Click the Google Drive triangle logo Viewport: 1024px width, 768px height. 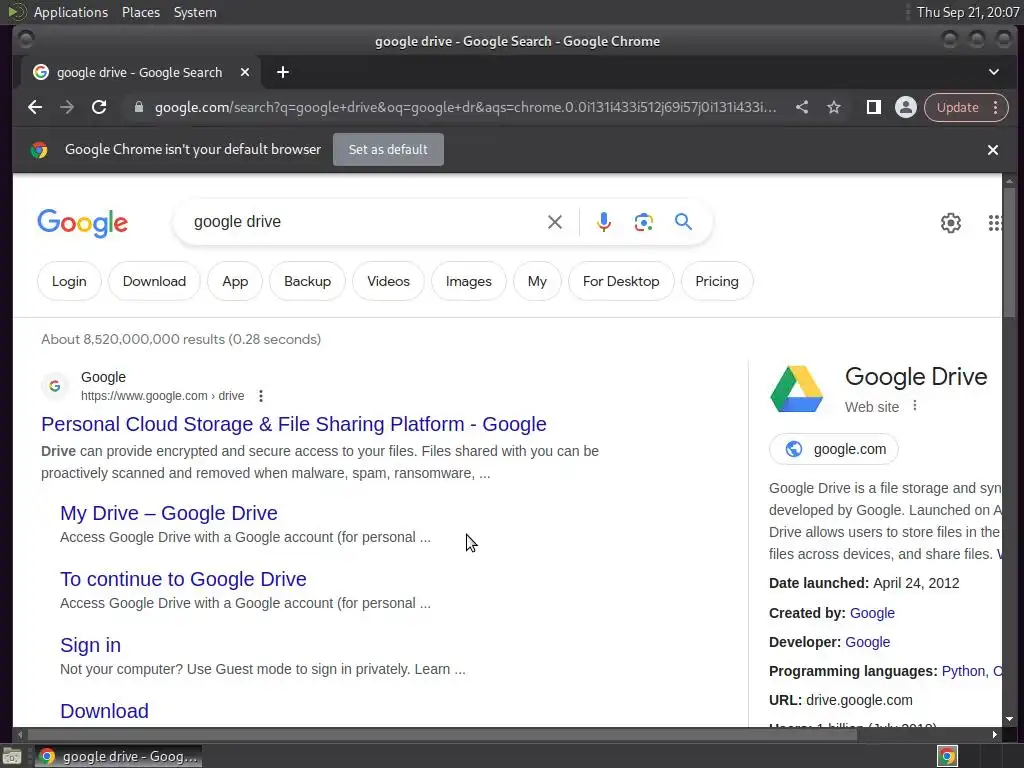[796, 389]
